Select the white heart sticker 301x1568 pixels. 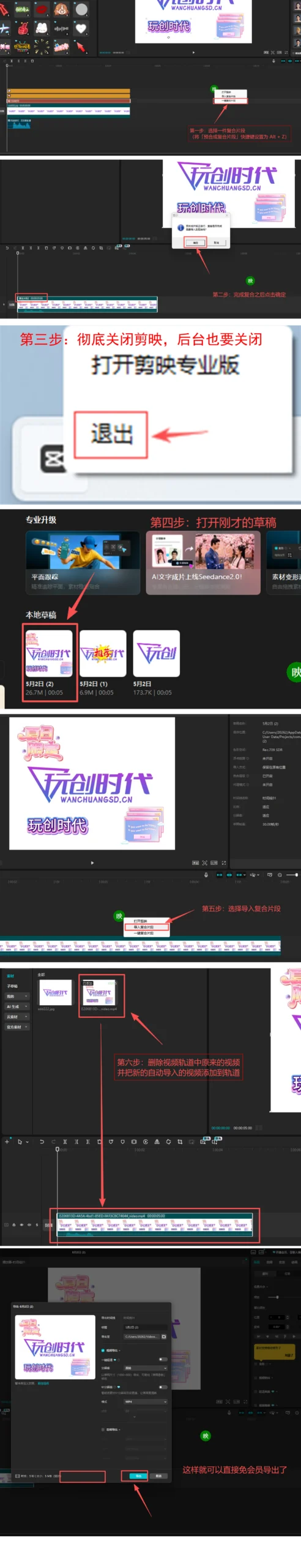pos(81,28)
